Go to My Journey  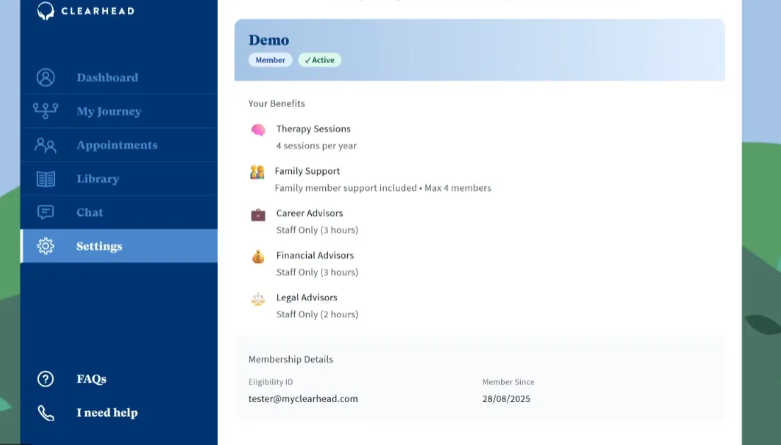coord(119,111)
